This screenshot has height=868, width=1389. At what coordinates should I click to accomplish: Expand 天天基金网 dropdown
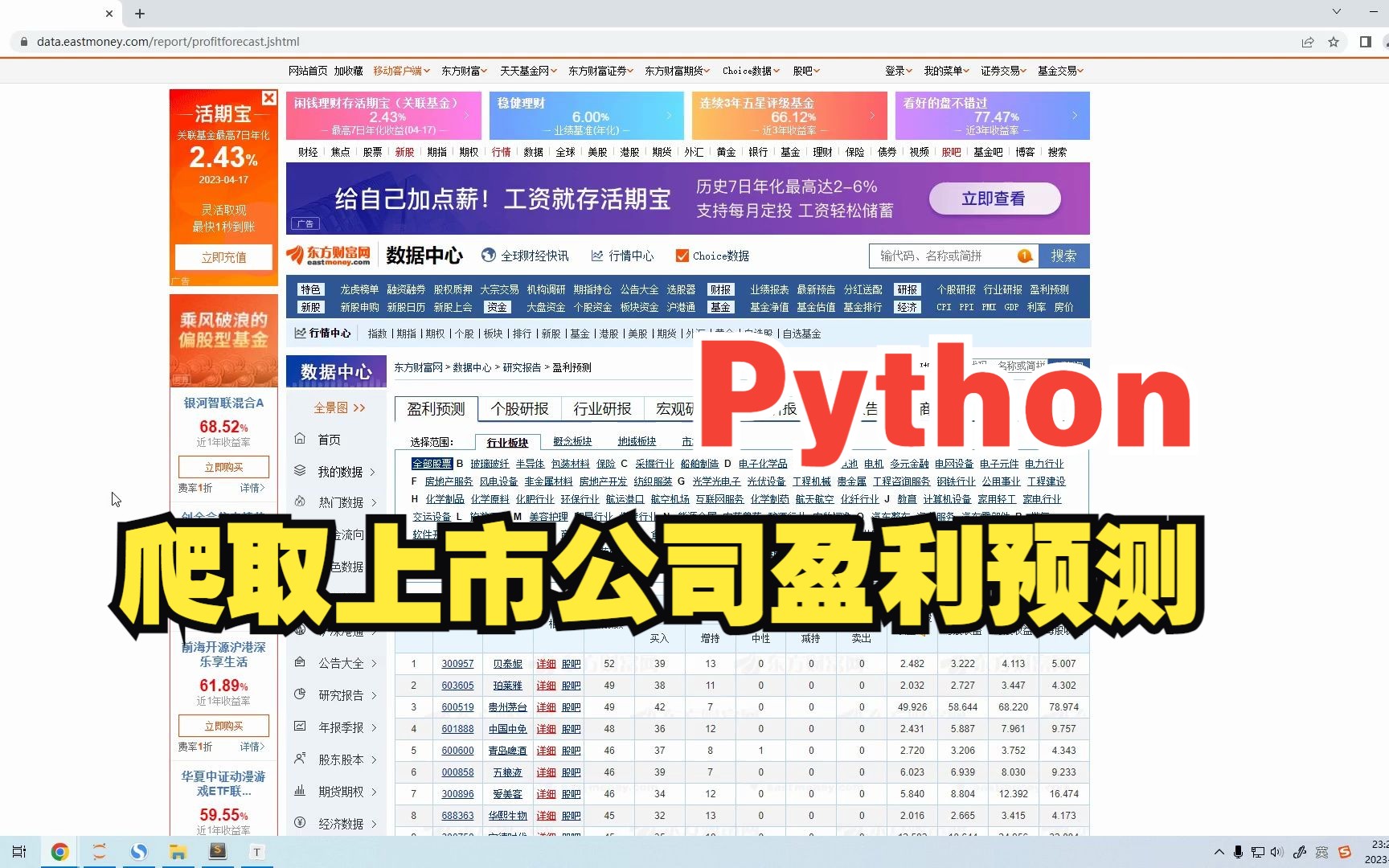coord(529,71)
